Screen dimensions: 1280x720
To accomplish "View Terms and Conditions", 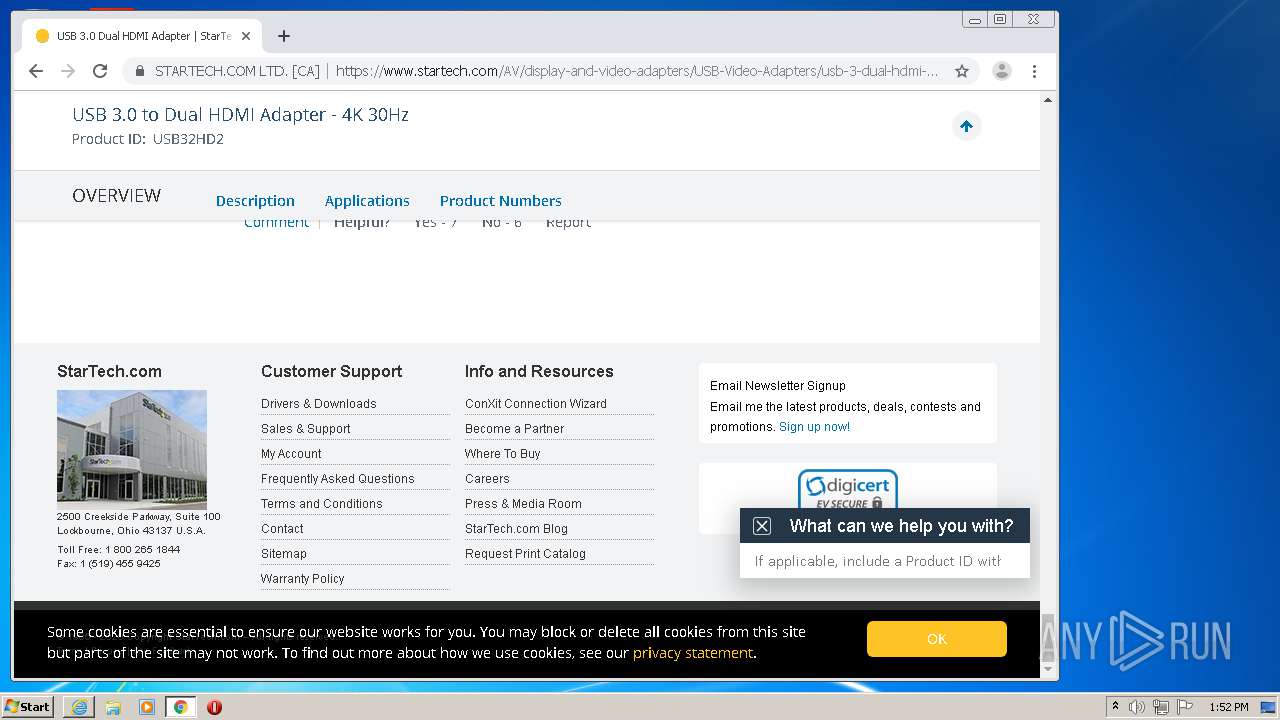I will [322, 504].
